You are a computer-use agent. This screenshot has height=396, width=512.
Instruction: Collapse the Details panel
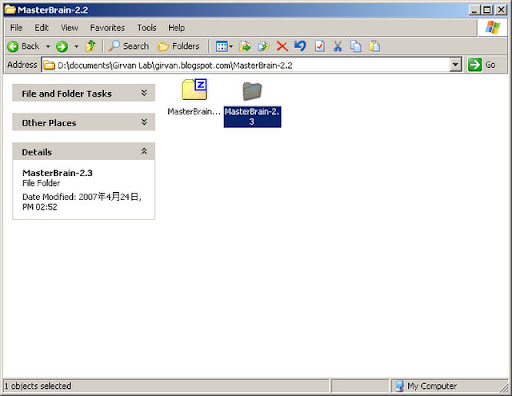point(83,152)
